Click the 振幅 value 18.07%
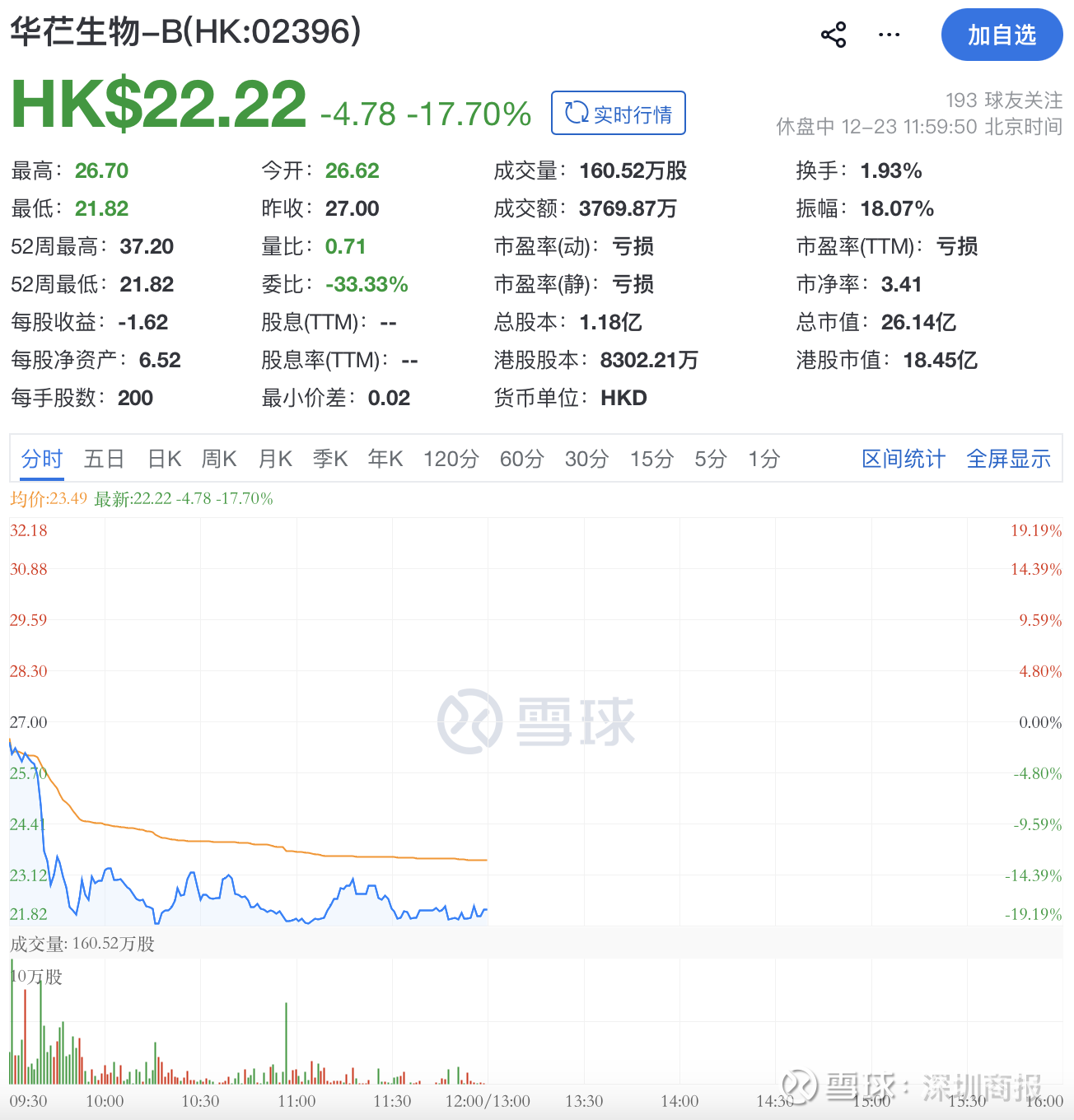Viewport: 1074px width, 1120px height. tap(897, 208)
